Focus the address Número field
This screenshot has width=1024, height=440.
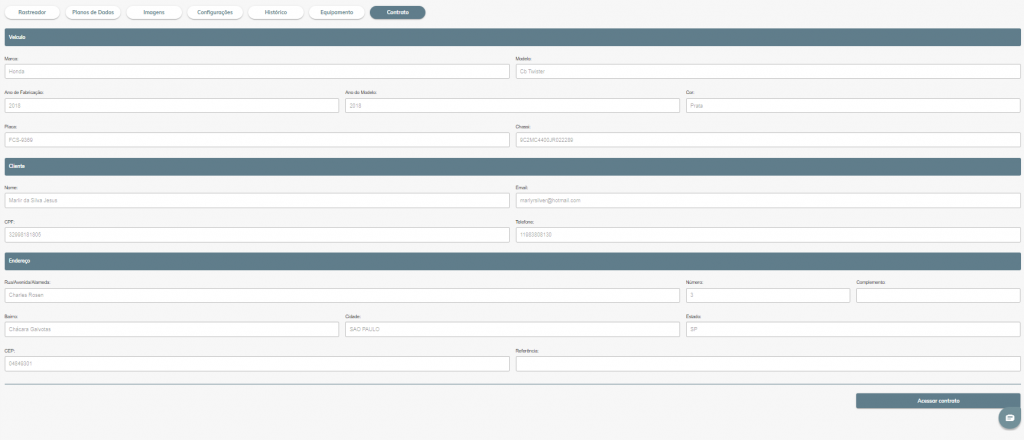click(x=768, y=295)
